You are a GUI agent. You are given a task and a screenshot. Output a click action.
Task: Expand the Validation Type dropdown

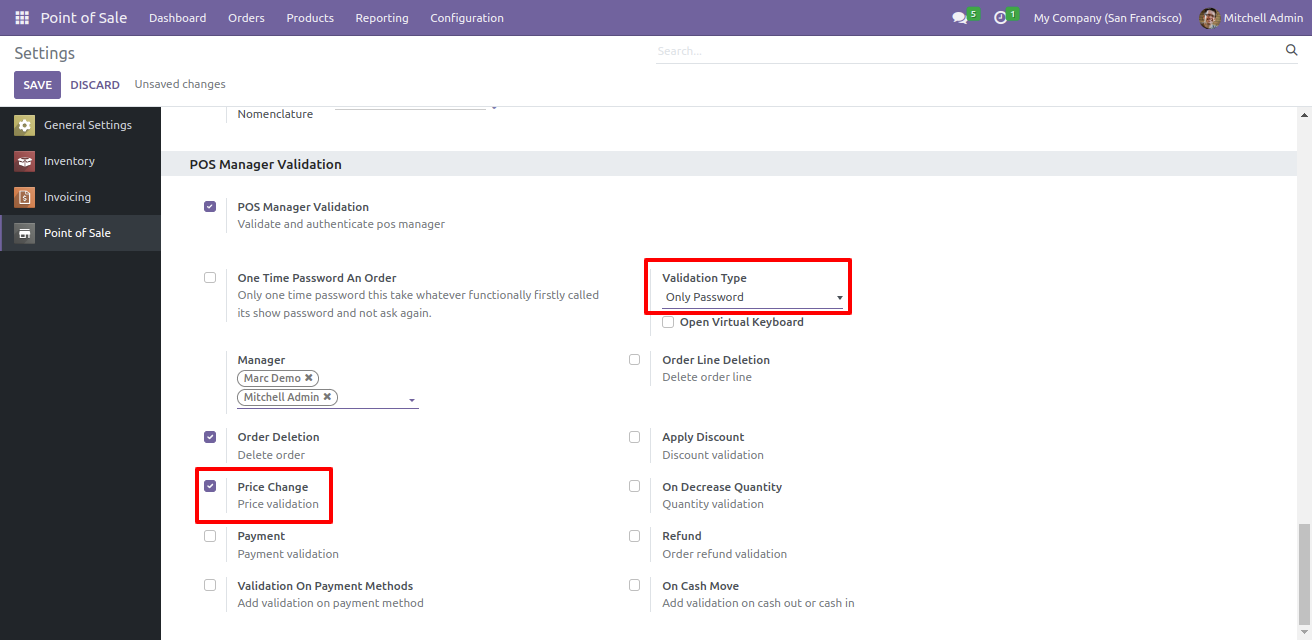point(754,297)
